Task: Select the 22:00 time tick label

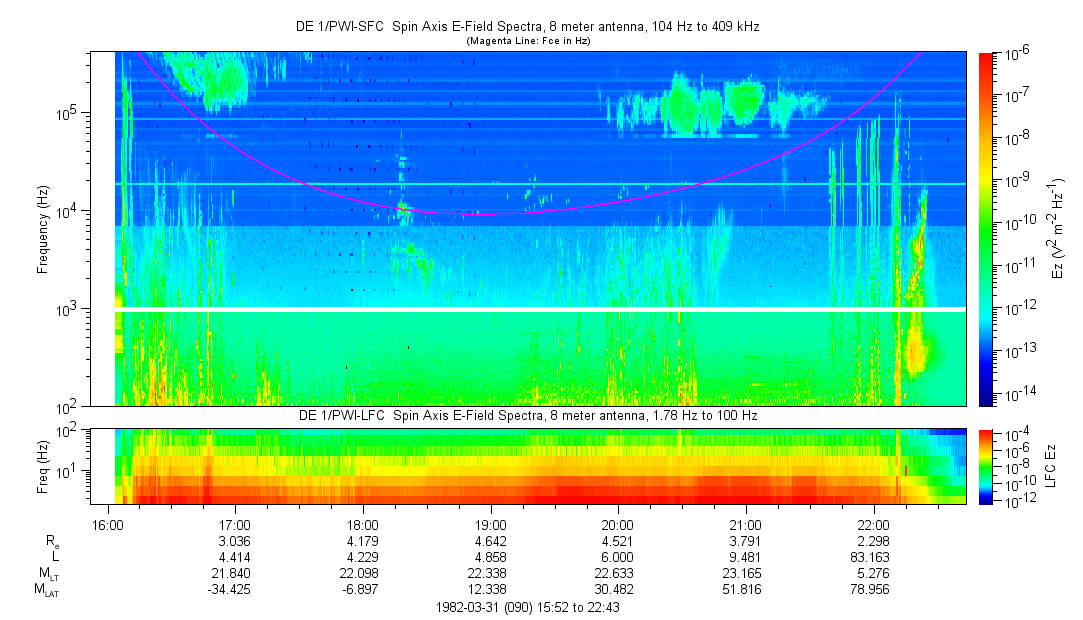Action: pos(873,525)
